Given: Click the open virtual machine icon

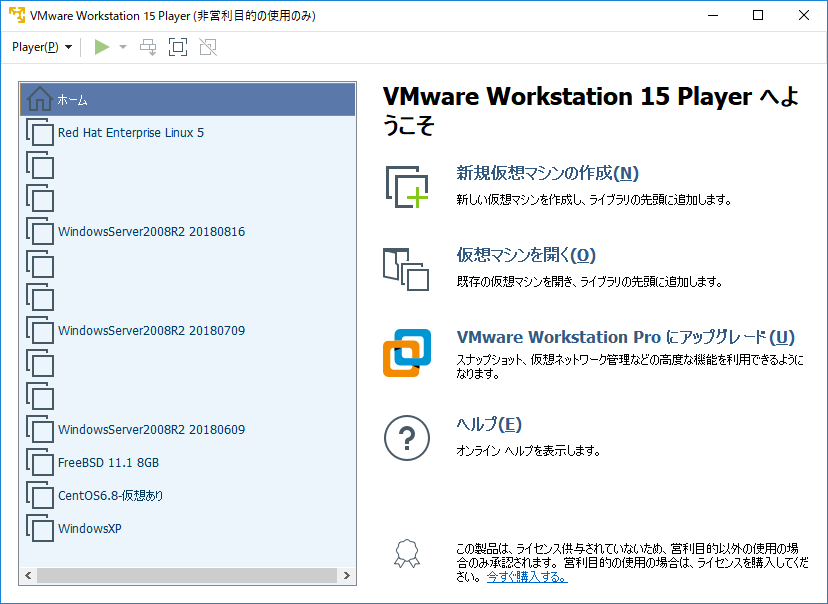Looking at the screenshot, I should pos(406,269).
